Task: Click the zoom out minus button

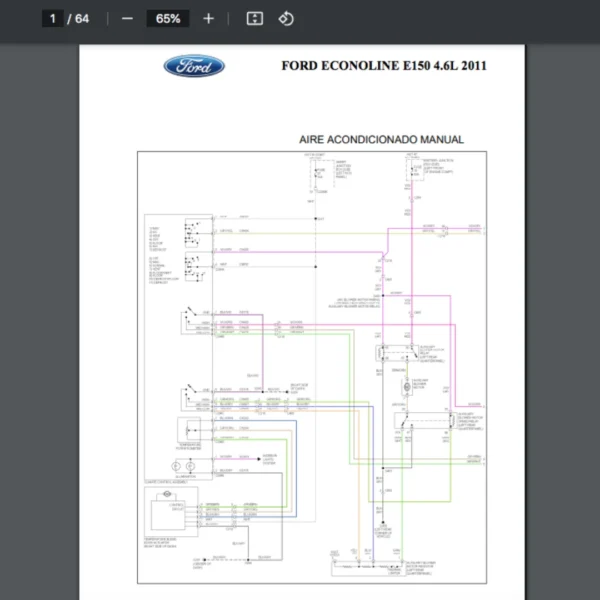Action: click(x=127, y=18)
